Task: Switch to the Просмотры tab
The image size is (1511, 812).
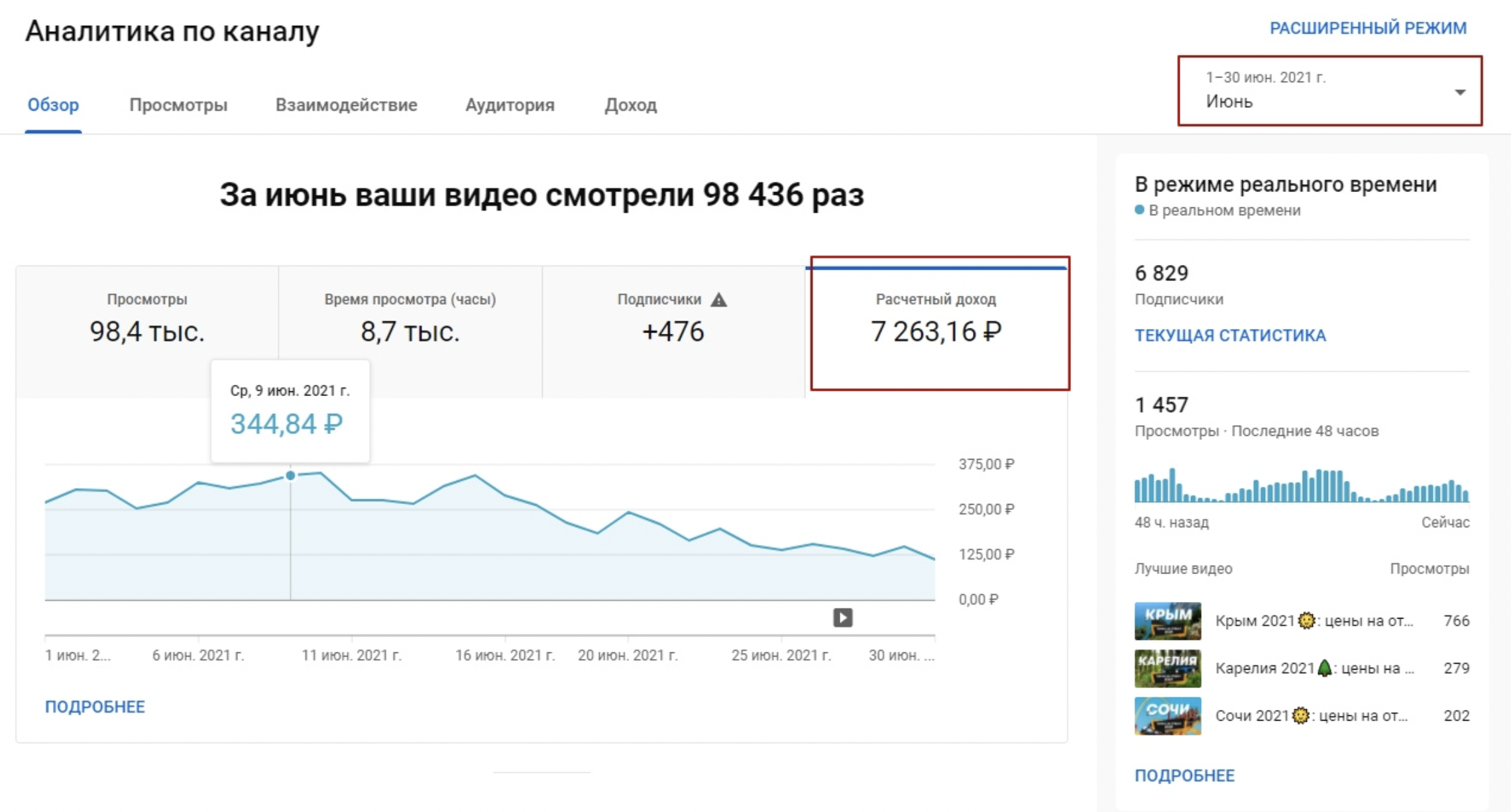Action: click(178, 105)
